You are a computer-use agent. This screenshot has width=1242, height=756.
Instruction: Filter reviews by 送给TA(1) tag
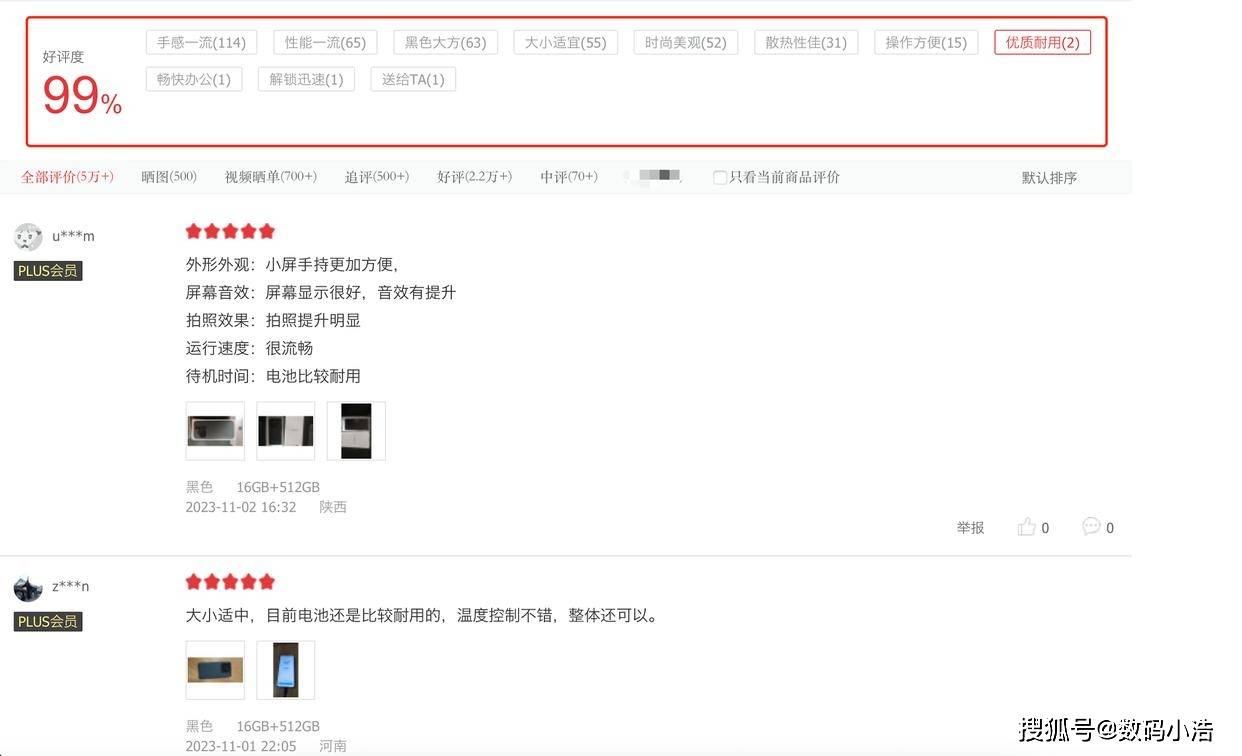pos(413,79)
